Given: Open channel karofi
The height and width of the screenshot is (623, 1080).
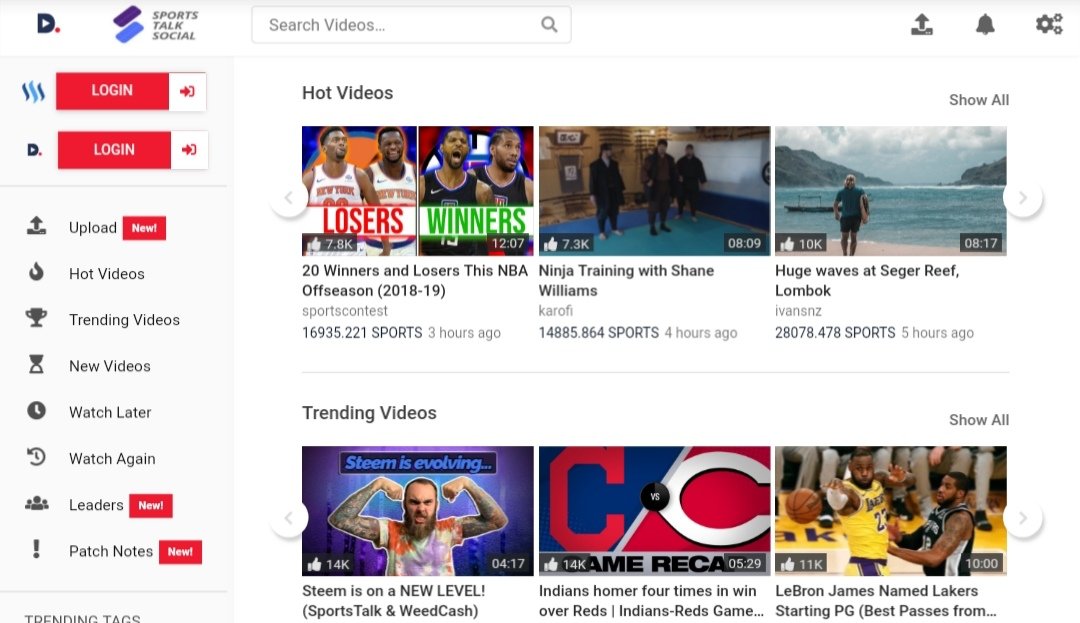Looking at the screenshot, I should (555, 311).
